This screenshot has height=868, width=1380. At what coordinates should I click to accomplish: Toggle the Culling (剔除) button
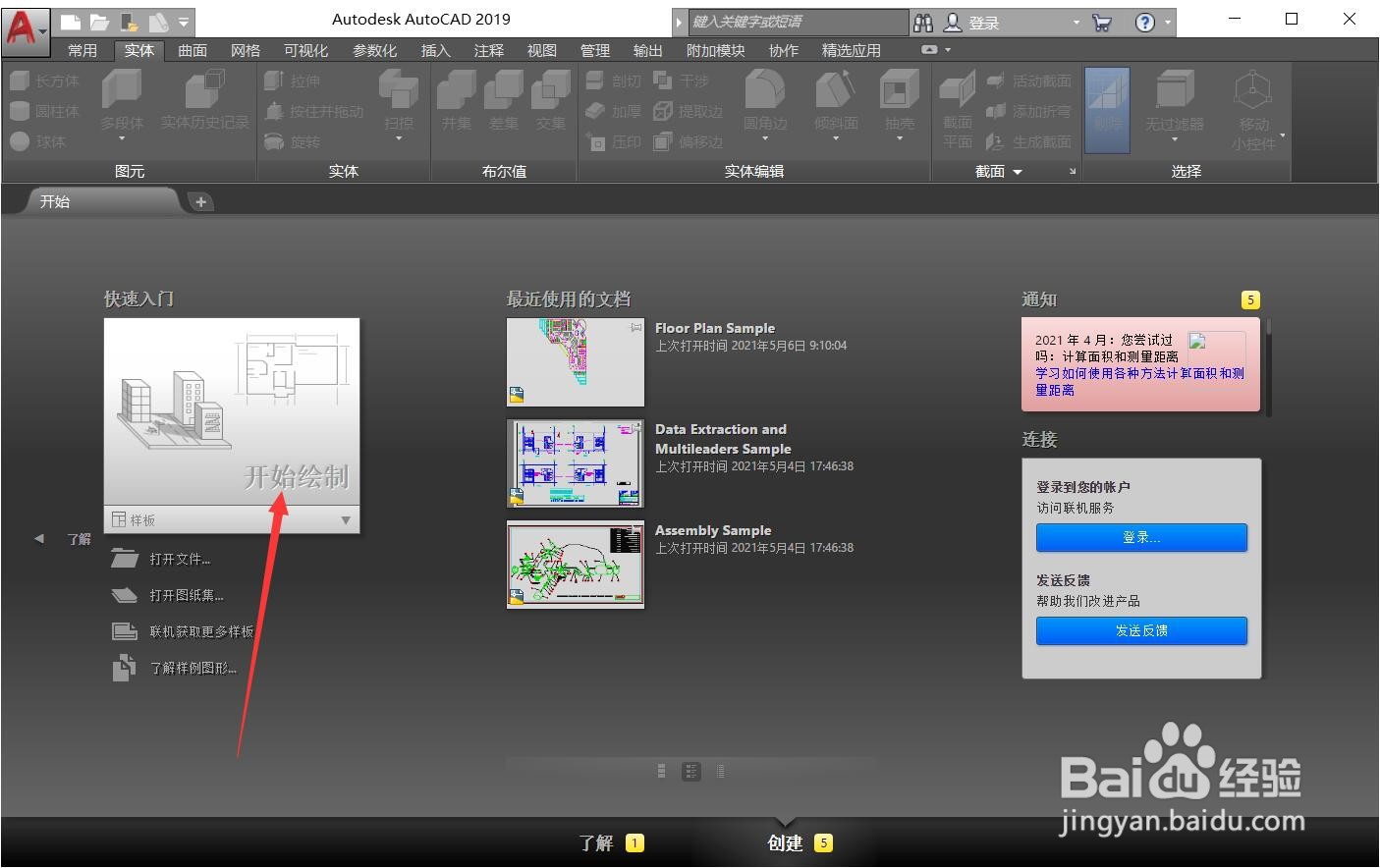coord(1107,110)
